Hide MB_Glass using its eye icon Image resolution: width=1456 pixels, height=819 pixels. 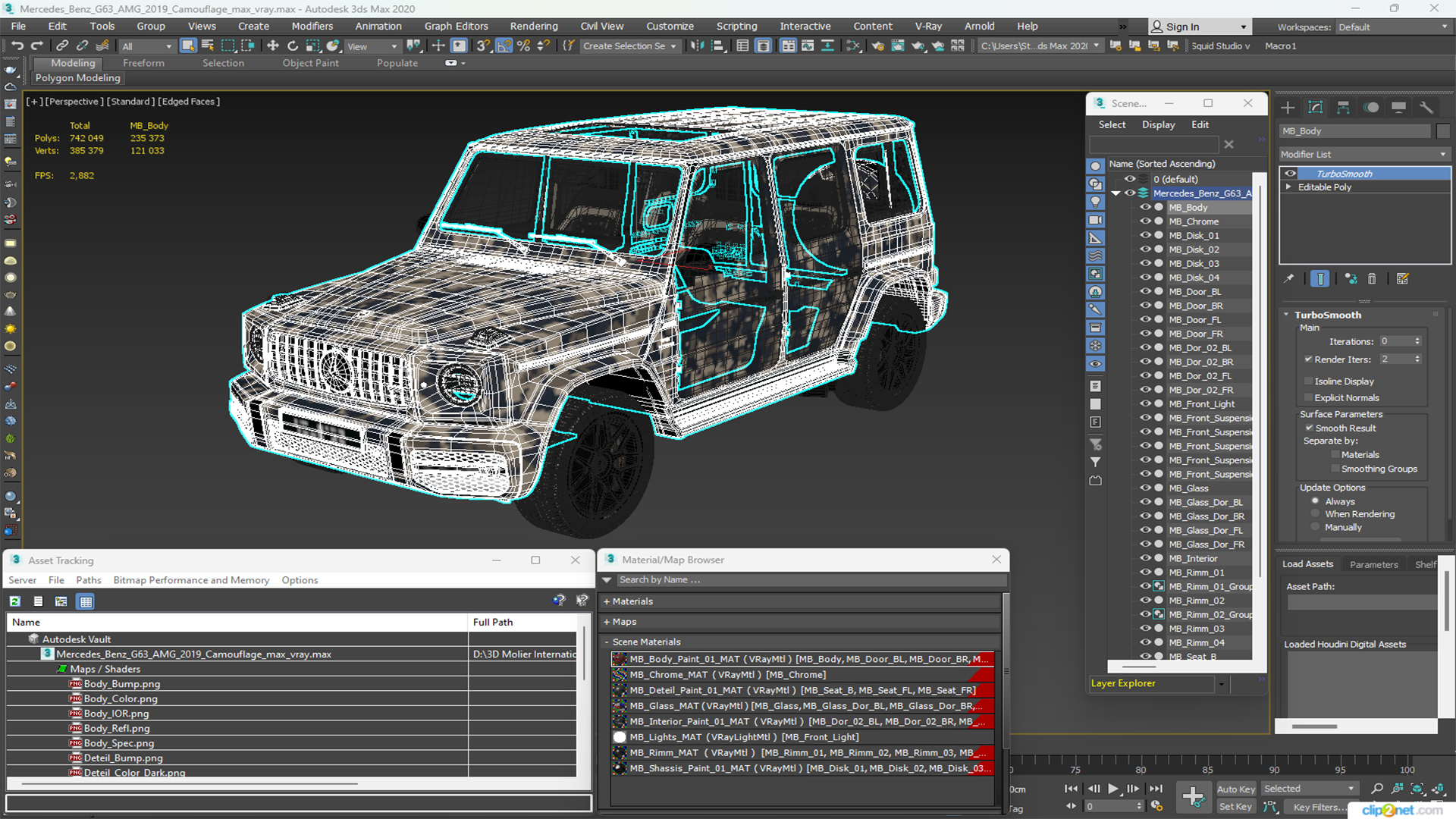(x=1145, y=488)
